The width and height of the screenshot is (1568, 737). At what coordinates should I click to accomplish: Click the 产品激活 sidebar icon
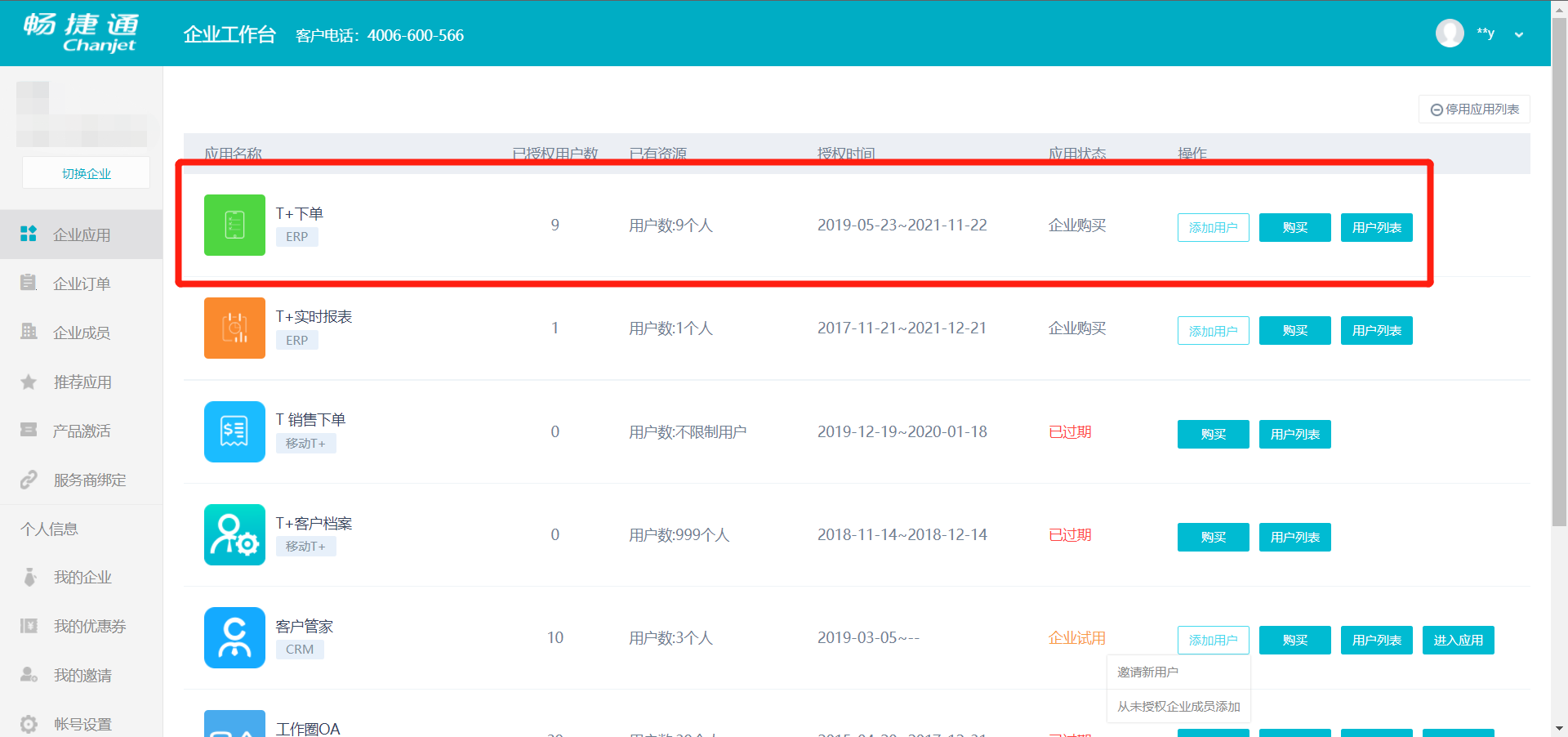pyautogui.click(x=29, y=430)
